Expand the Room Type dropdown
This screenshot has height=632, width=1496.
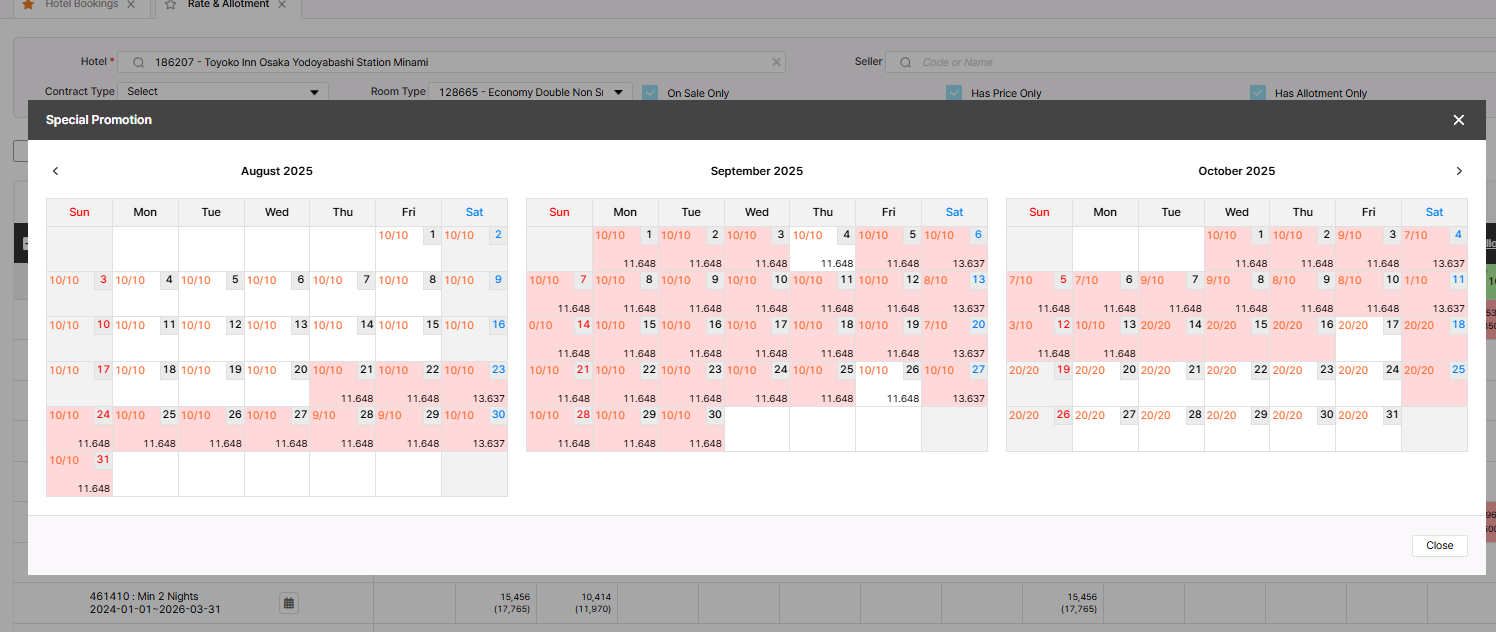coord(530,92)
